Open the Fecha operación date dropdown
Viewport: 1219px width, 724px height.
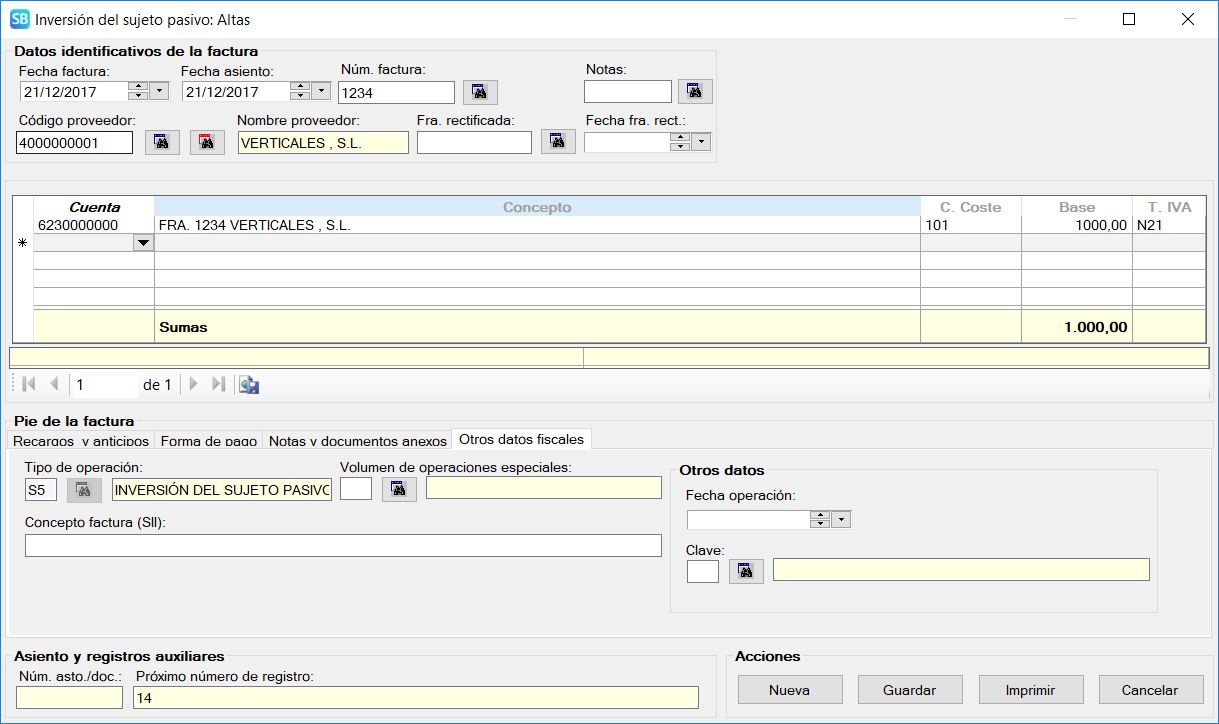coord(841,519)
